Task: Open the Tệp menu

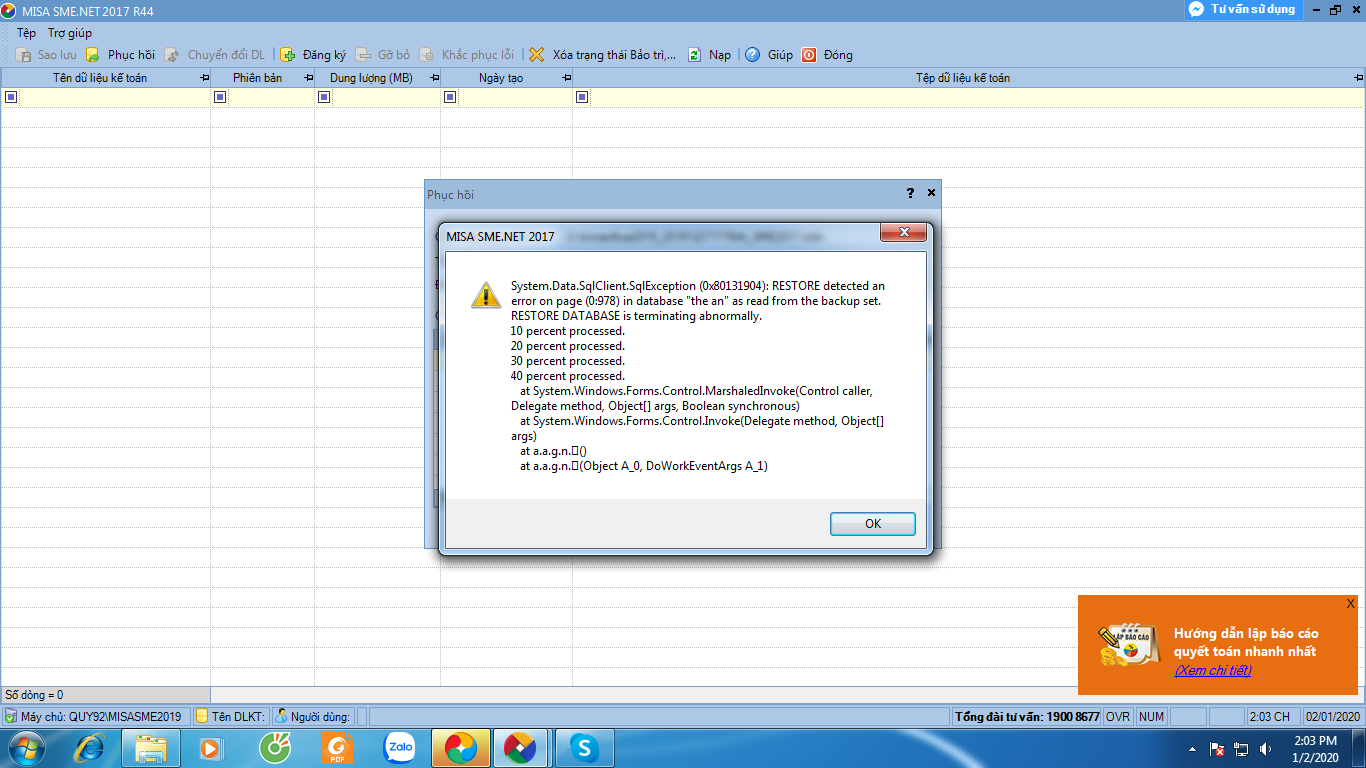Action: (26, 33)
